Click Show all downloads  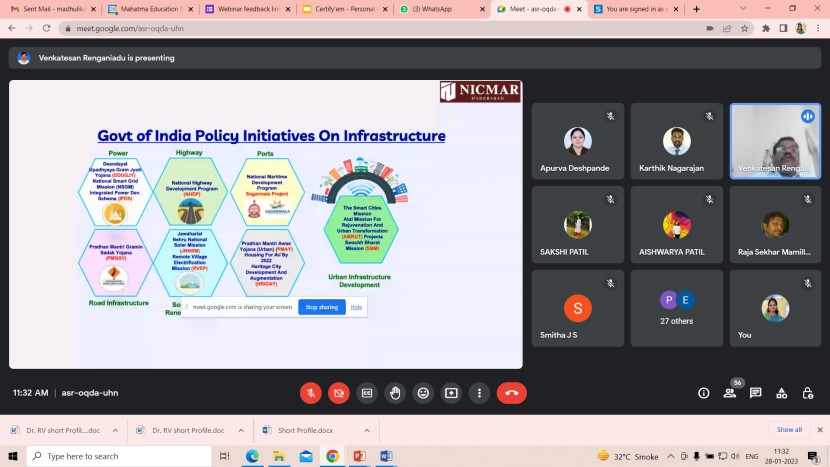(789, 429)
